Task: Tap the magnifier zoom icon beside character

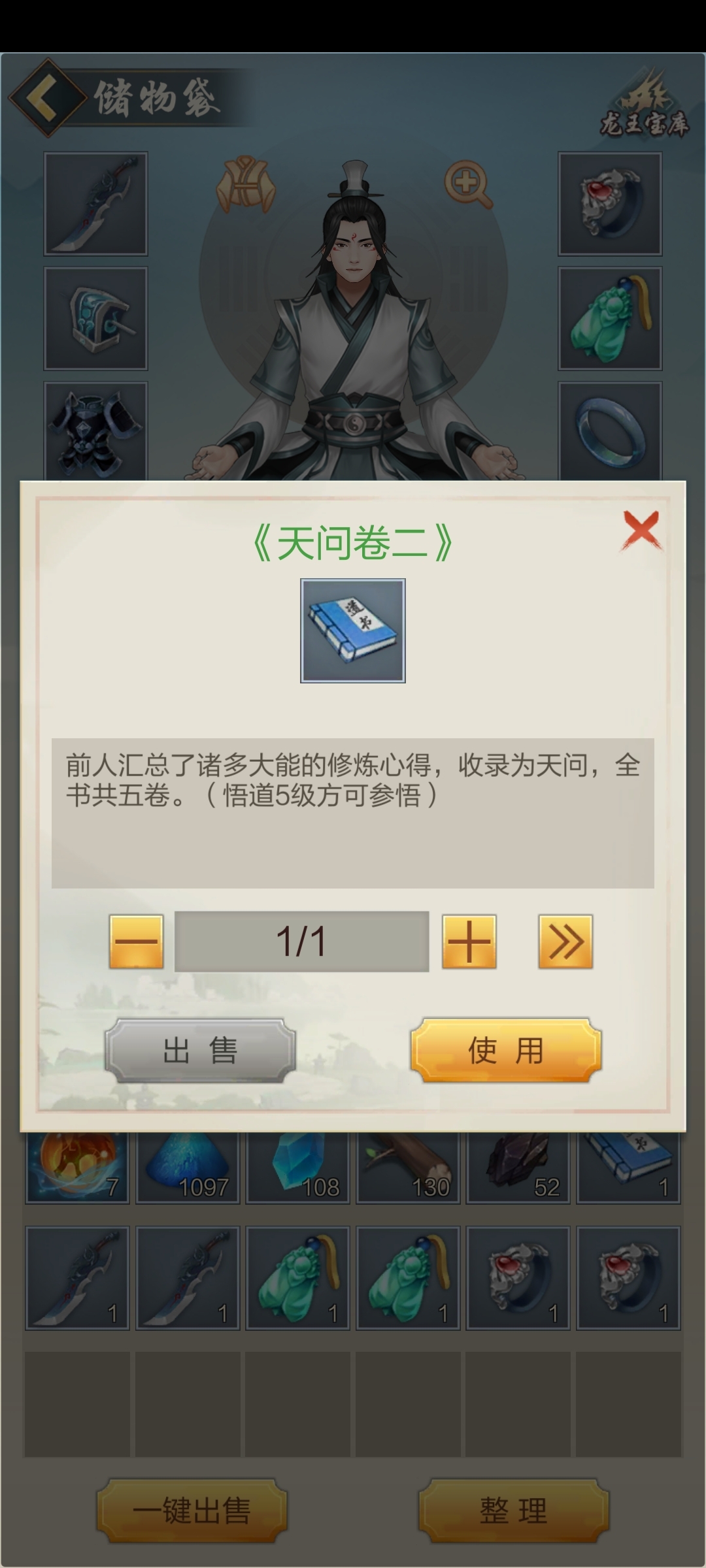Action: [468, 184]
